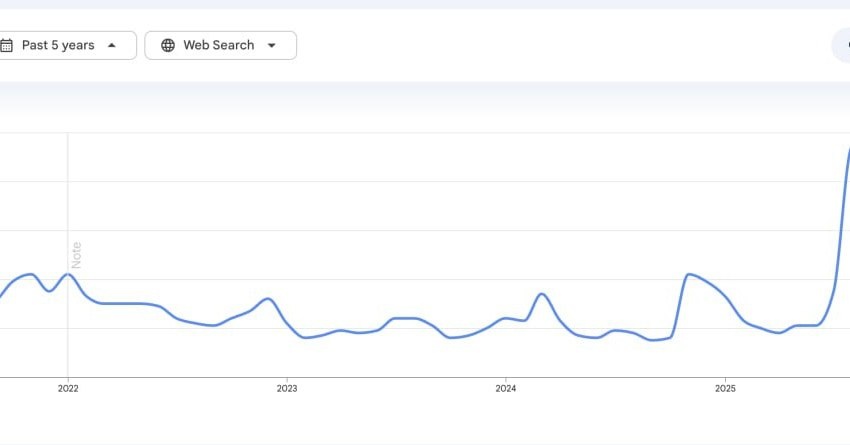Click the trend line peak in late 2024
This screenshot has width=850, height=445.
point(689,274)
